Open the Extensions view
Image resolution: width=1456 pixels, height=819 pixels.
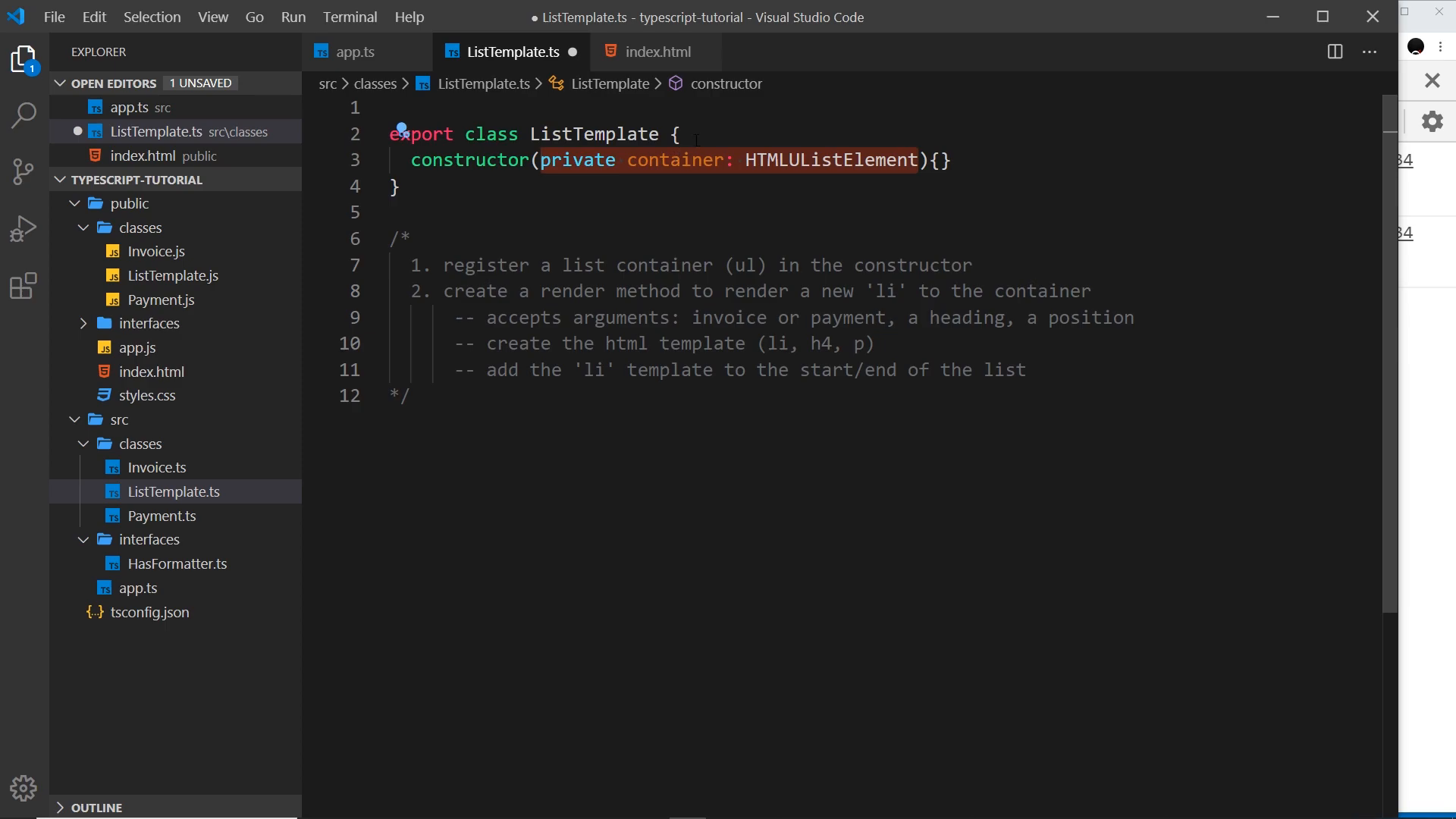pyautogui.click(x=24, y=286)
